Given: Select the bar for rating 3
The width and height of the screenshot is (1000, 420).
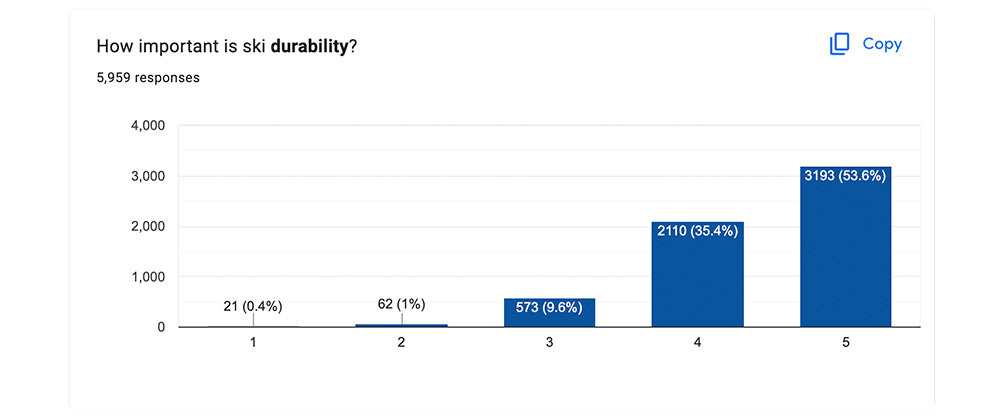Looking at the screenshot, I should (x=549, y=312).
